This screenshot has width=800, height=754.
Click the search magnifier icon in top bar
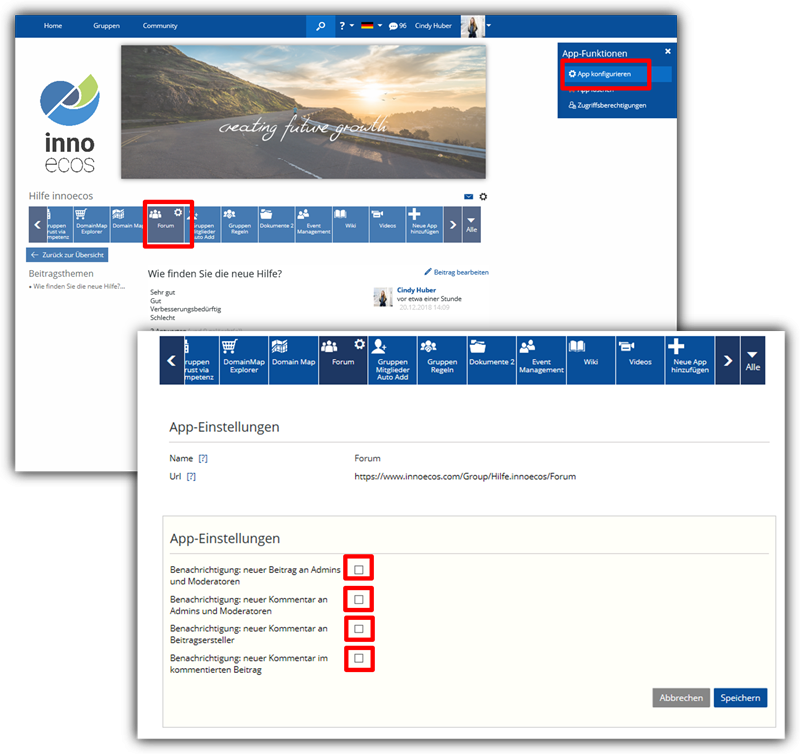tap(321, 26)
